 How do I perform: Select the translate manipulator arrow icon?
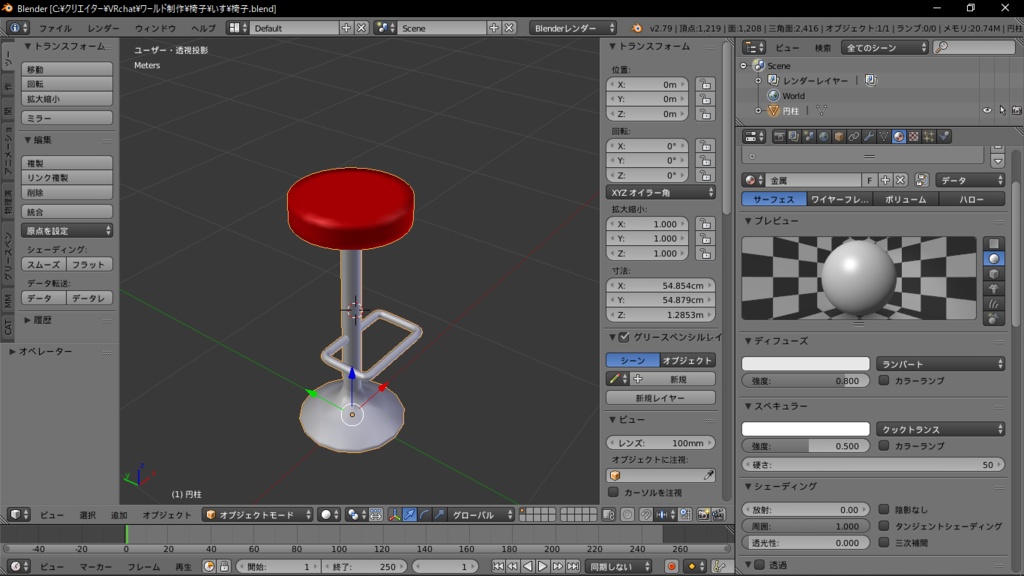pos(409,515)
